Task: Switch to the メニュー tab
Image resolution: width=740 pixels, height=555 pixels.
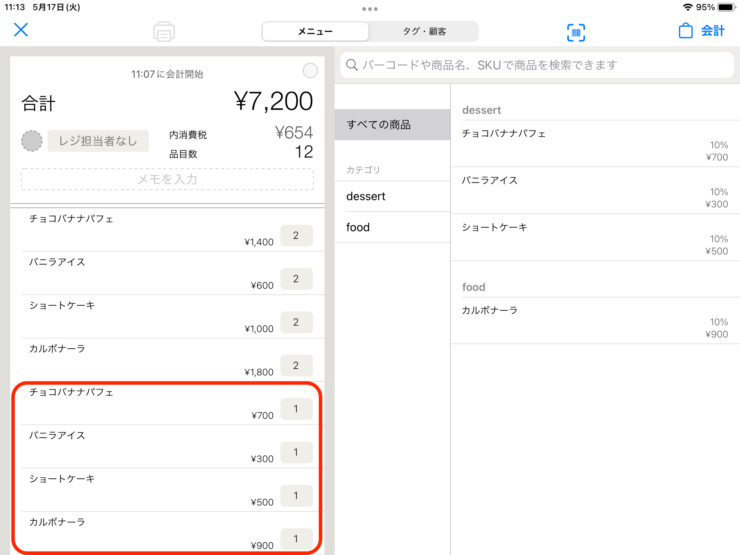Action: (315, 32)
